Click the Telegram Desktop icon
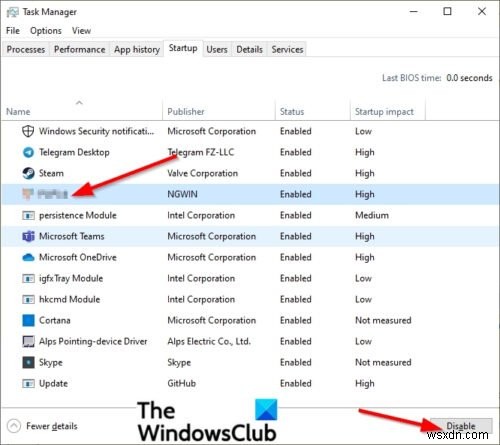The width and height of the screenshot is (500, 445). (28, 152)
